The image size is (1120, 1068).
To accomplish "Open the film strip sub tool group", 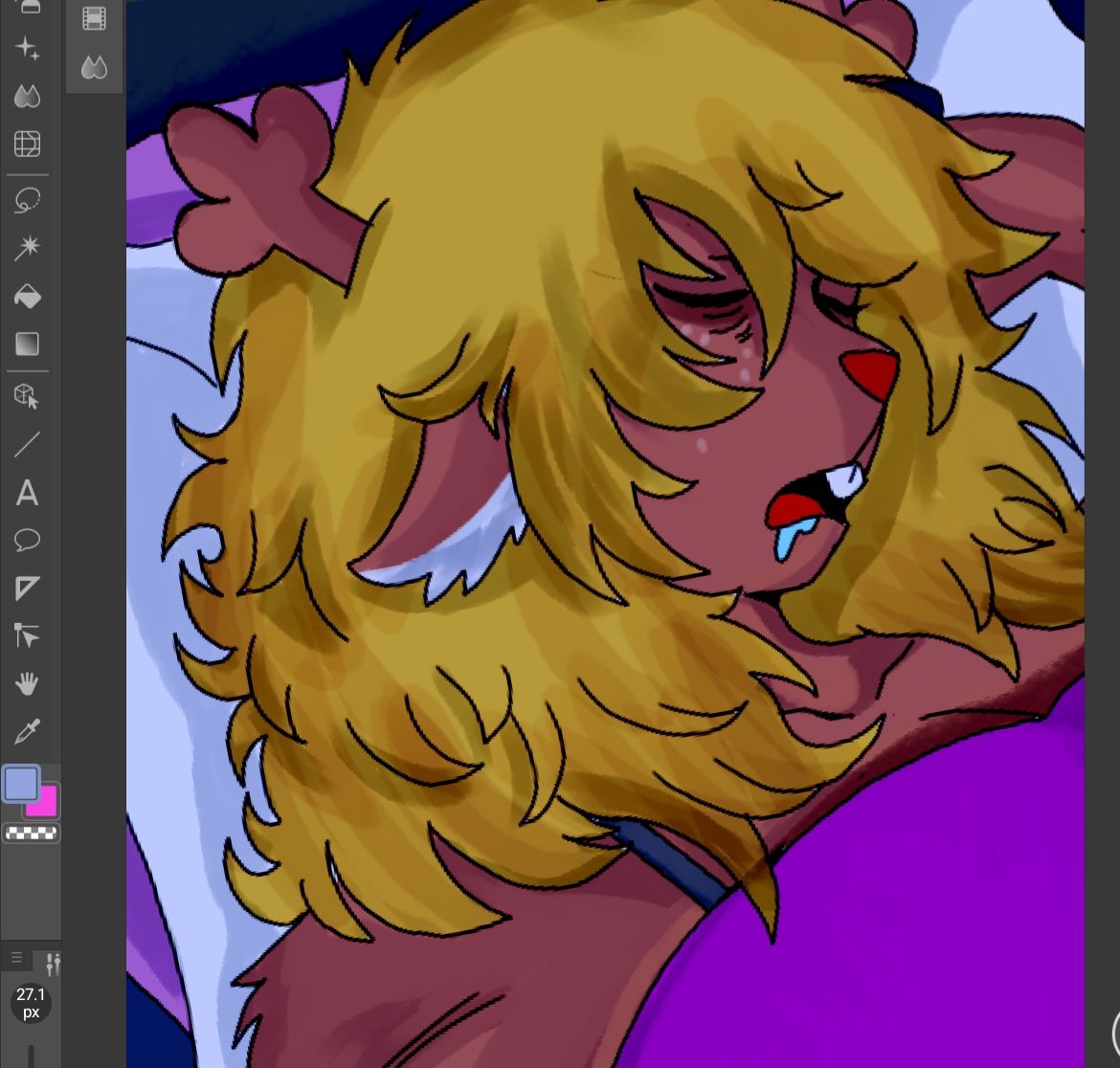I will [x=94, y=18].
